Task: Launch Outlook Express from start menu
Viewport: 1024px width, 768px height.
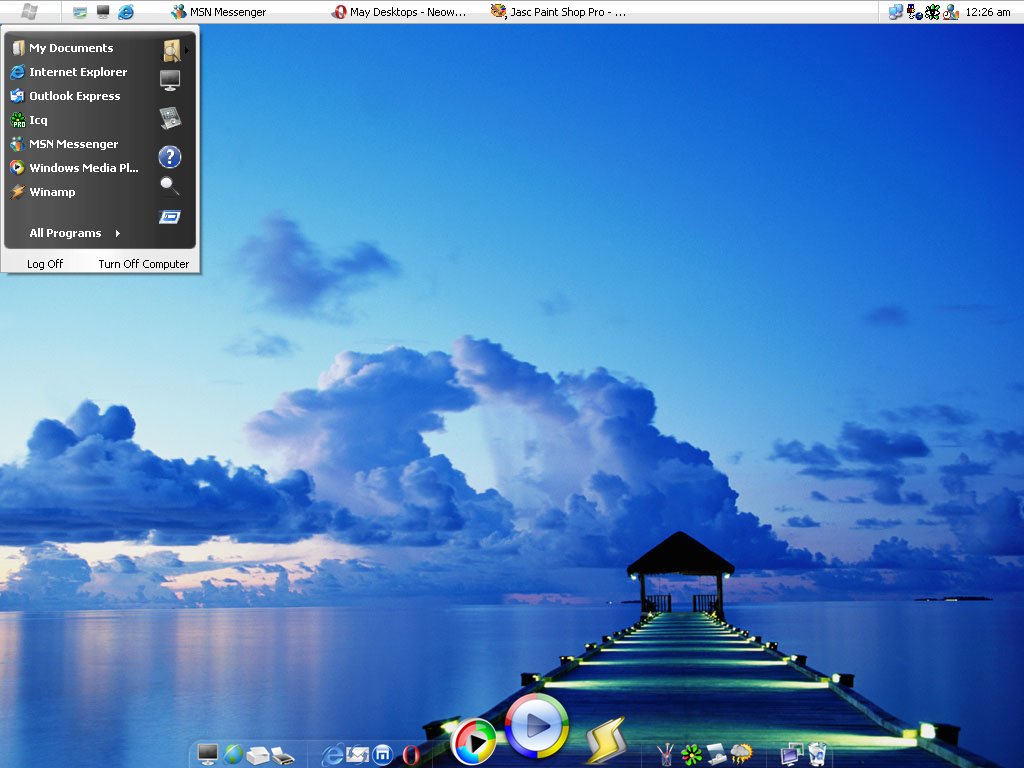Action: point(74,96)
